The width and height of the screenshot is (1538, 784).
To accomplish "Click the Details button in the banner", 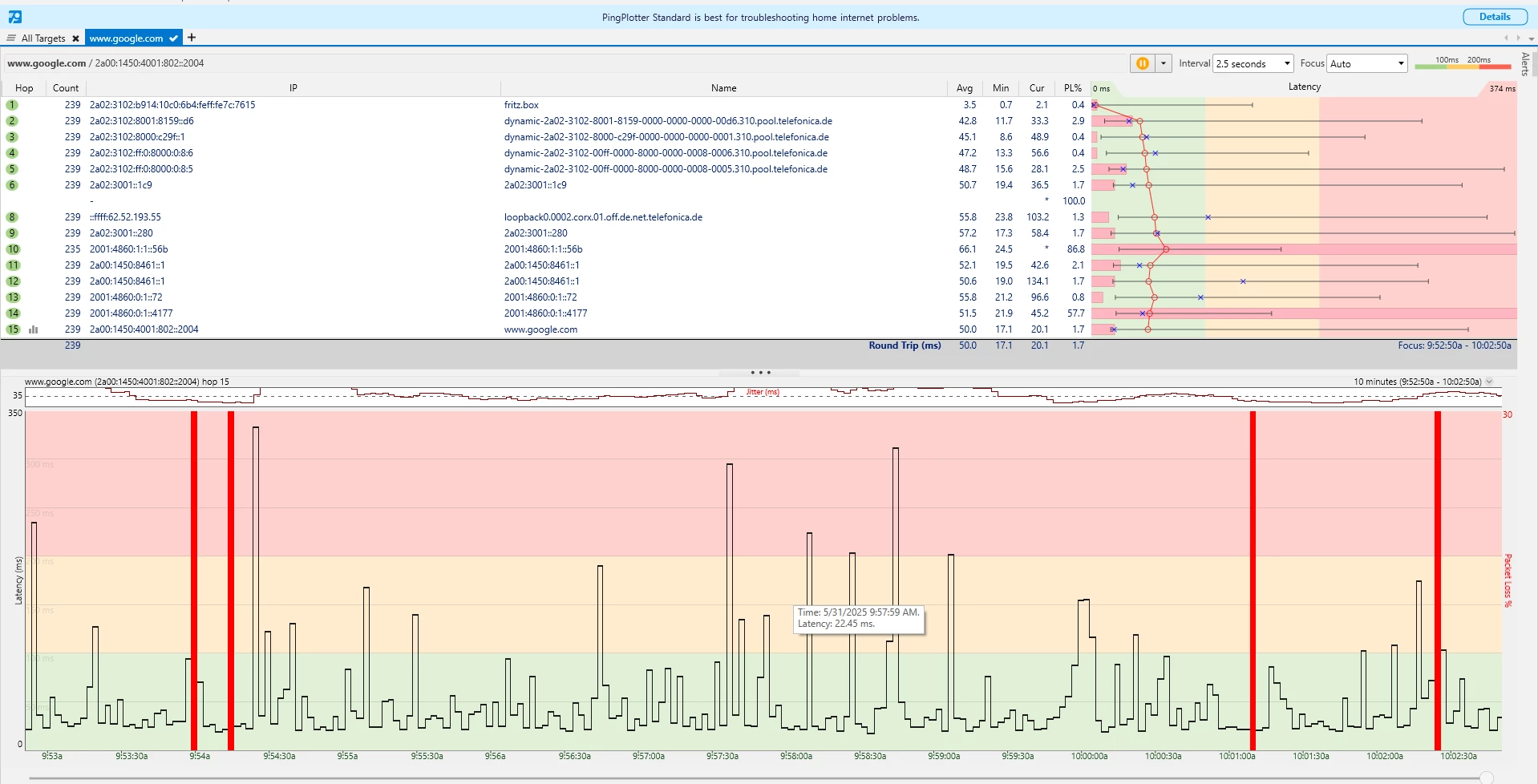I will tap(1494, 17).
